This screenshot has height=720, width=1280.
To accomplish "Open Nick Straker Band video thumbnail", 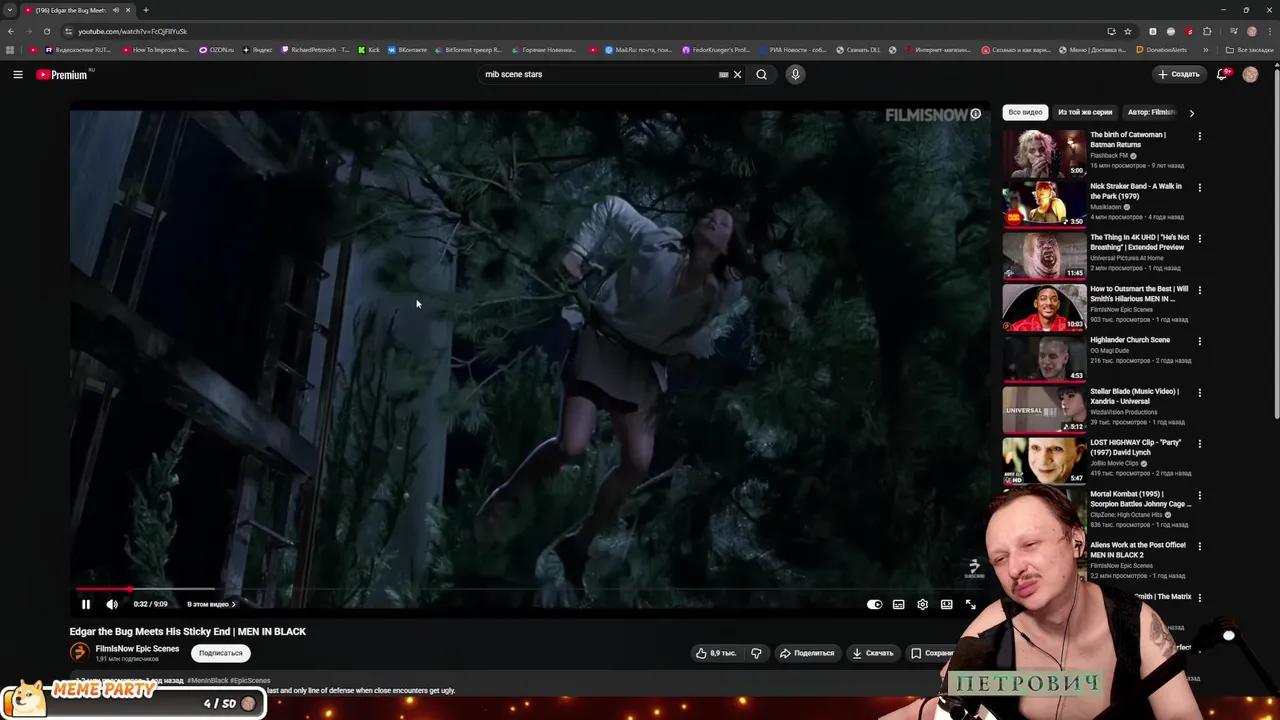I will [1044, 204].
